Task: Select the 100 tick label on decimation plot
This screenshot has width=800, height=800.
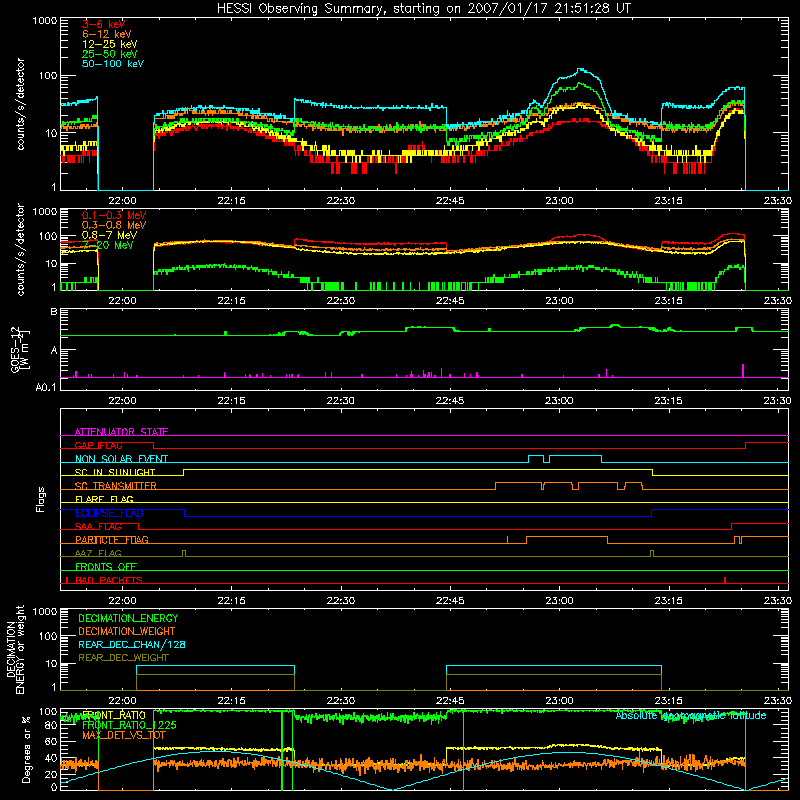Action: coord(48,636)
